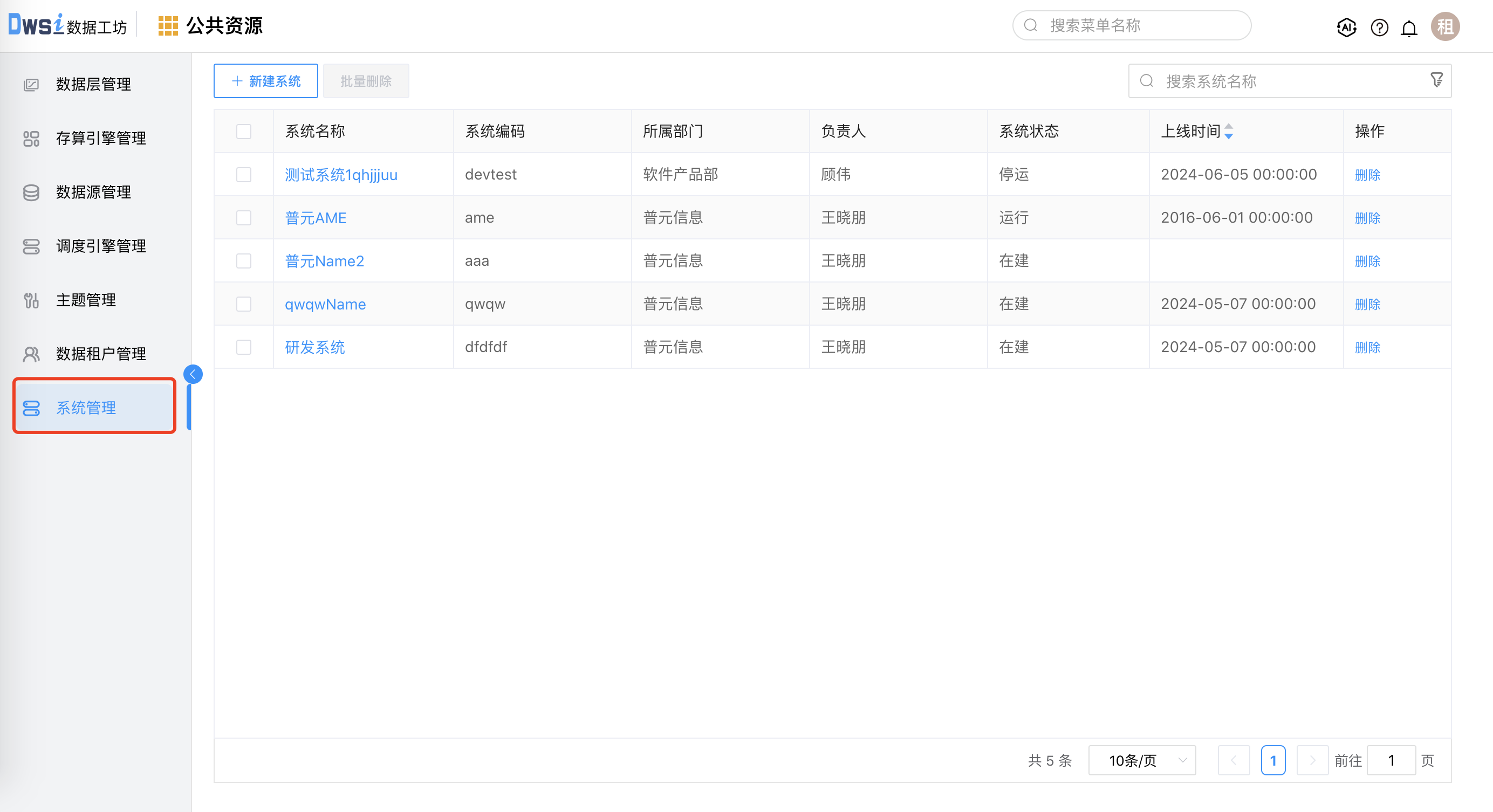The height and width of the screenshot is (812, 1493).
Task: Click the 上线时间 sort arrows
Action: pyautogui.click(x=1229, y=132)
